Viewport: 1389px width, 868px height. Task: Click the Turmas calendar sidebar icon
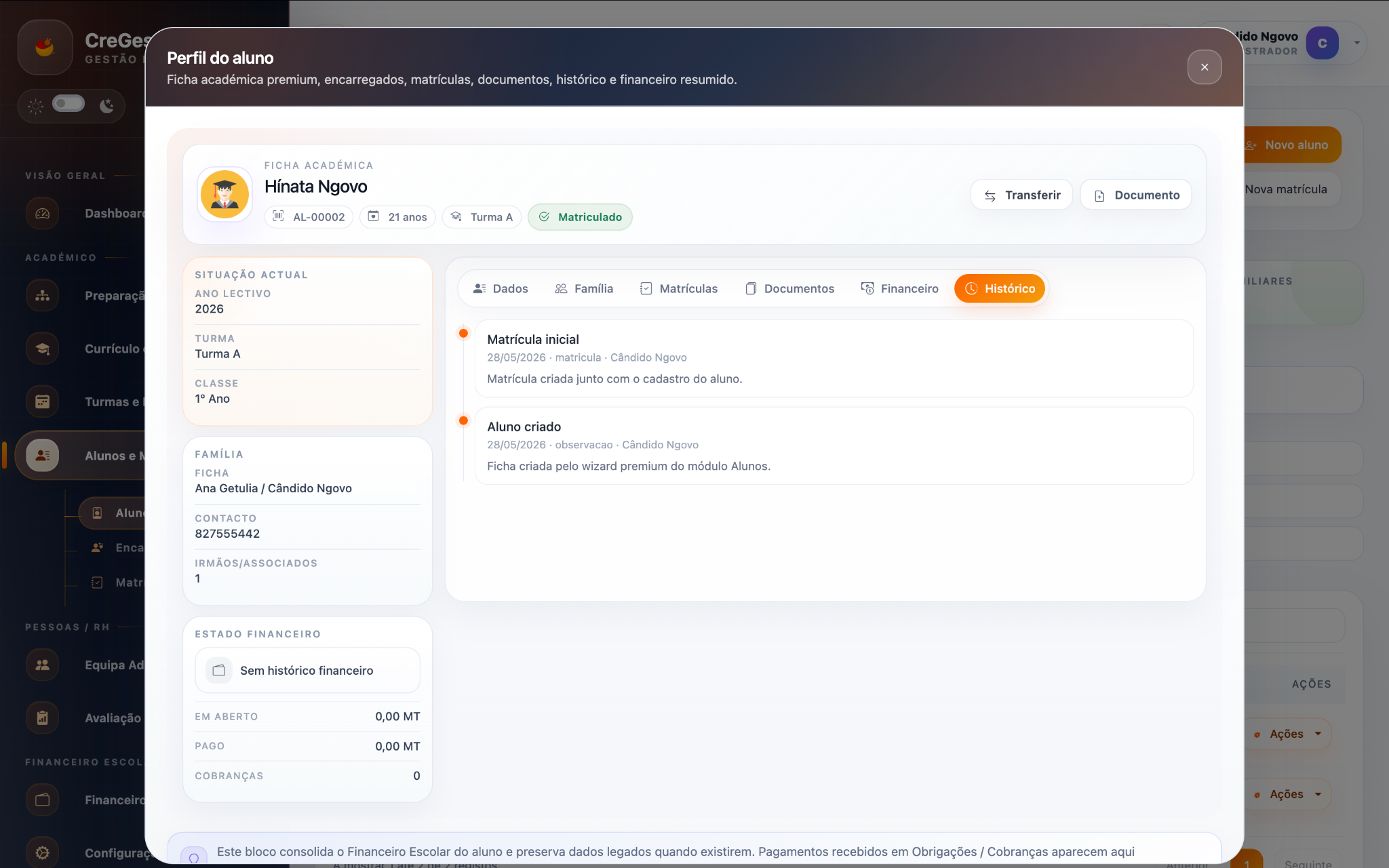tap(43, 401)
